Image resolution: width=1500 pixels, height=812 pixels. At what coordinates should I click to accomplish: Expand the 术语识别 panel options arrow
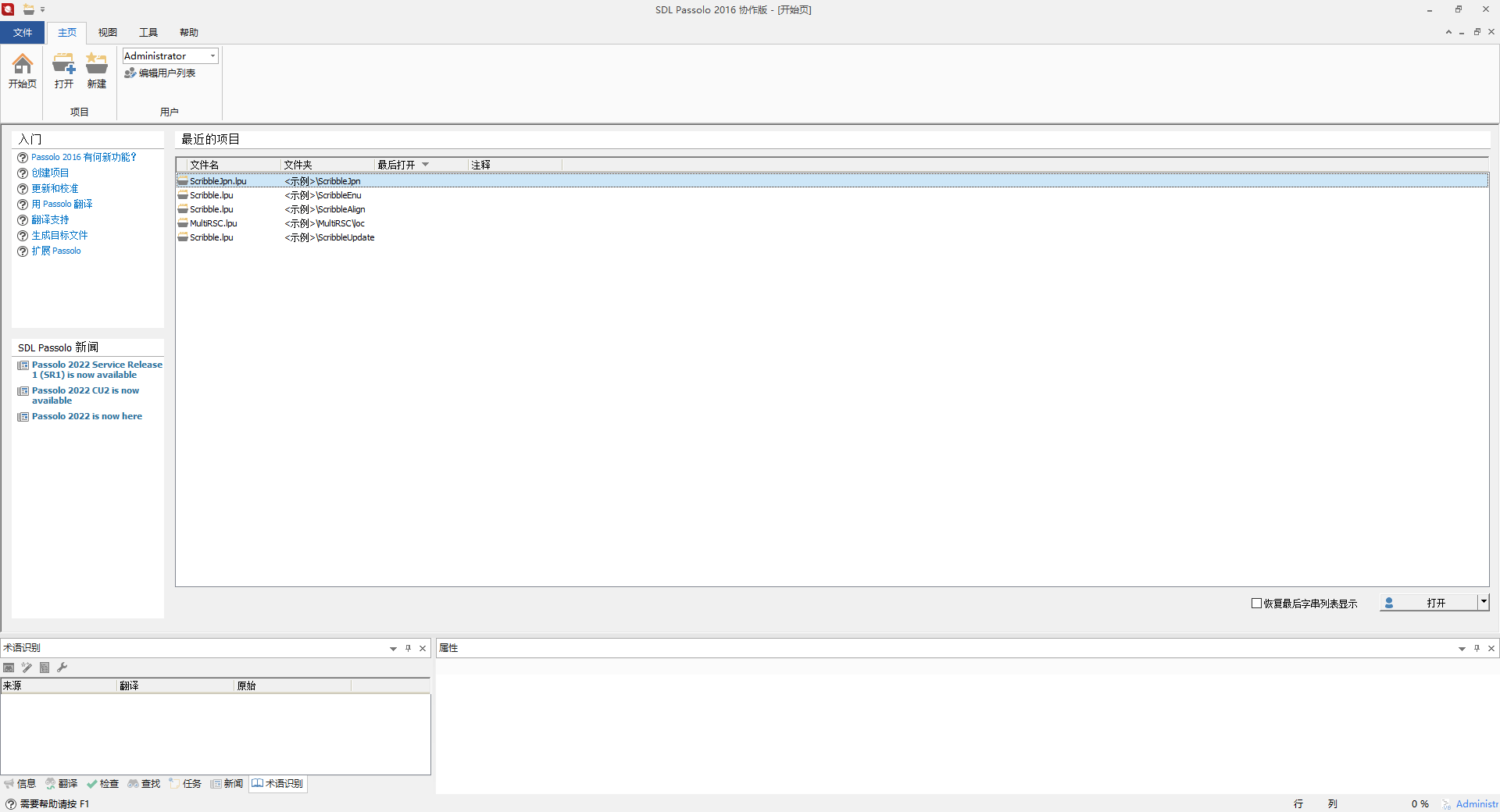pos(393,649)
